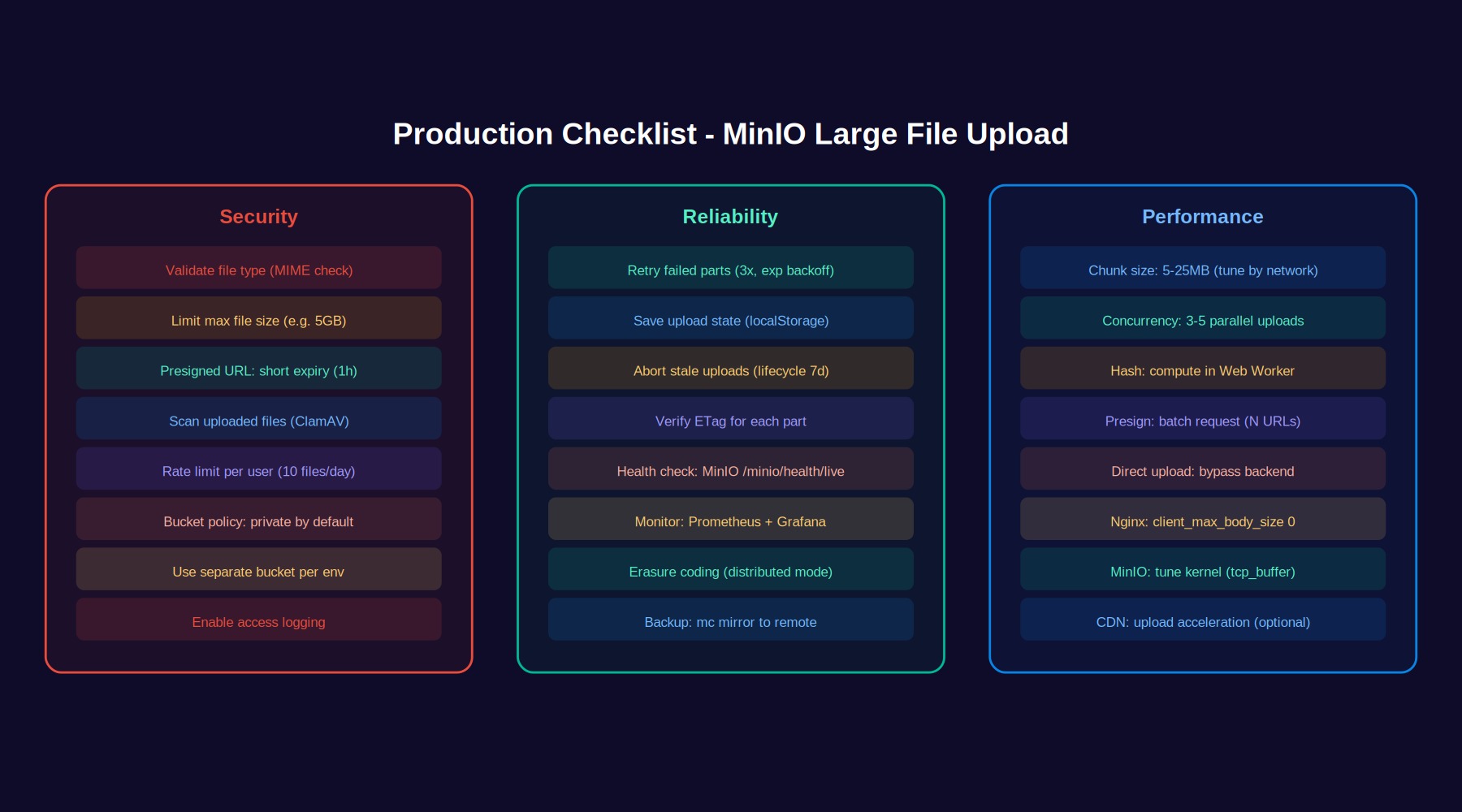
Task: Click Save upload state (localStorage) item
Action: point(730,318)
